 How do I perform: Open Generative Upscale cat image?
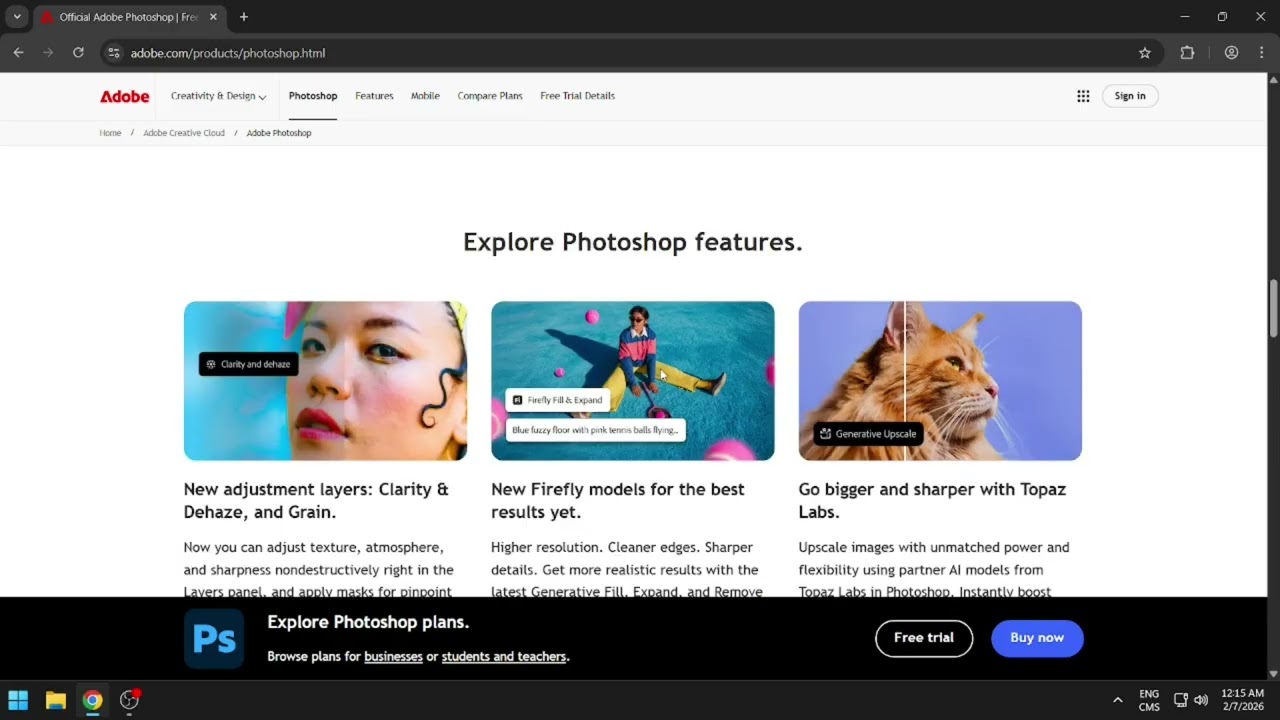(940, 381)
